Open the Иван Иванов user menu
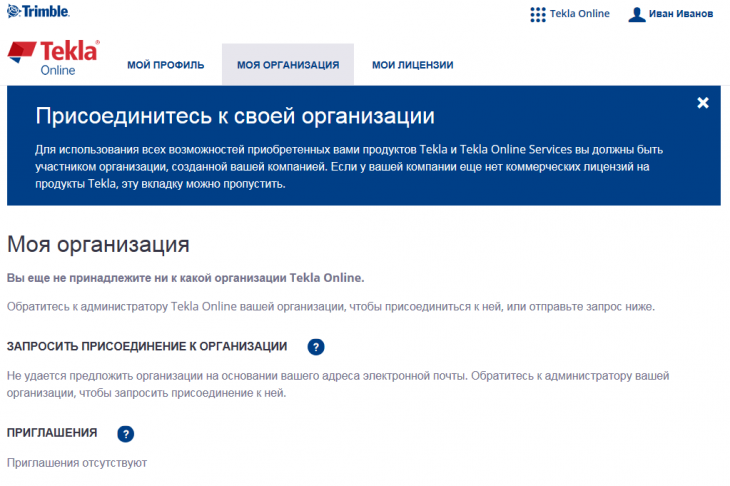 681,14
